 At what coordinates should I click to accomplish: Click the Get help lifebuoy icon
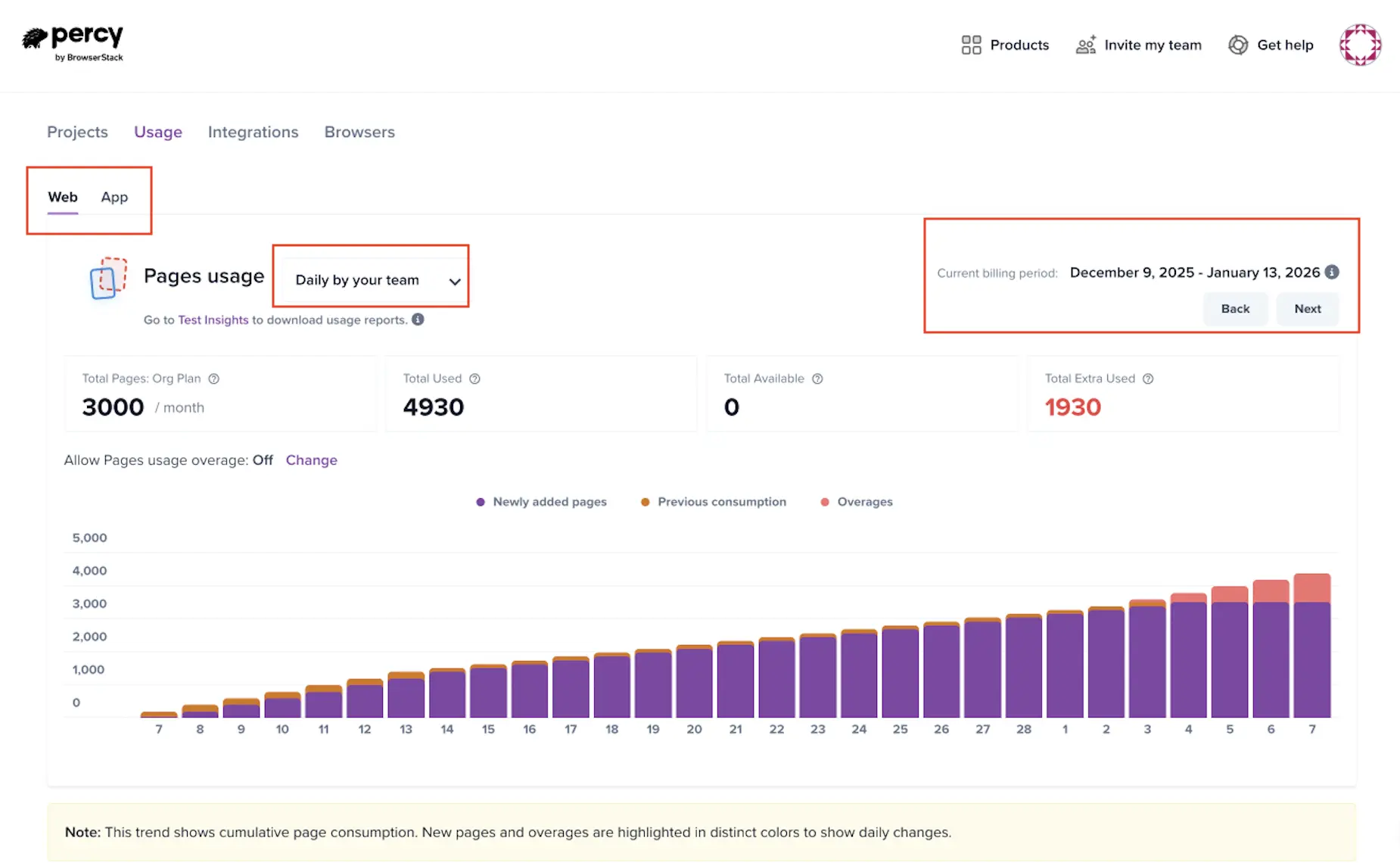coord(1238,45)
